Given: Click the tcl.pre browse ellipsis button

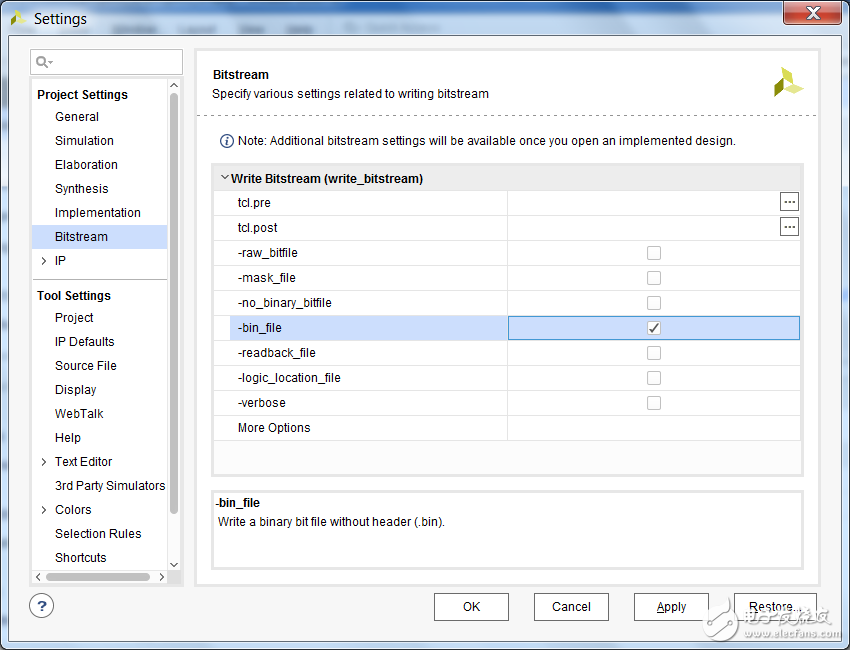Looking at the screenshot, I should 789,202.
